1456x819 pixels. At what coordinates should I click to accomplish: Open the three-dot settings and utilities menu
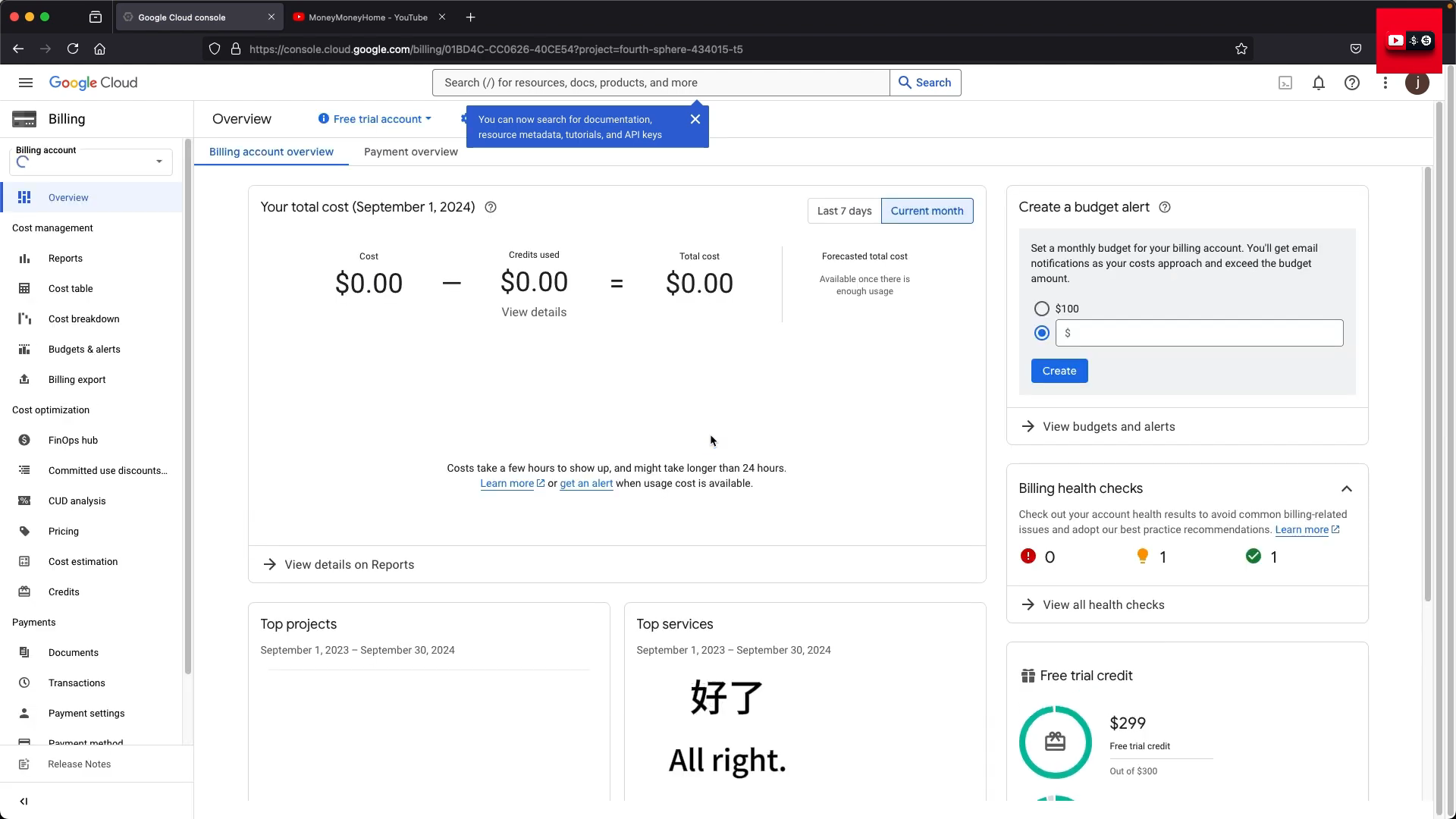coord(1385,83)
